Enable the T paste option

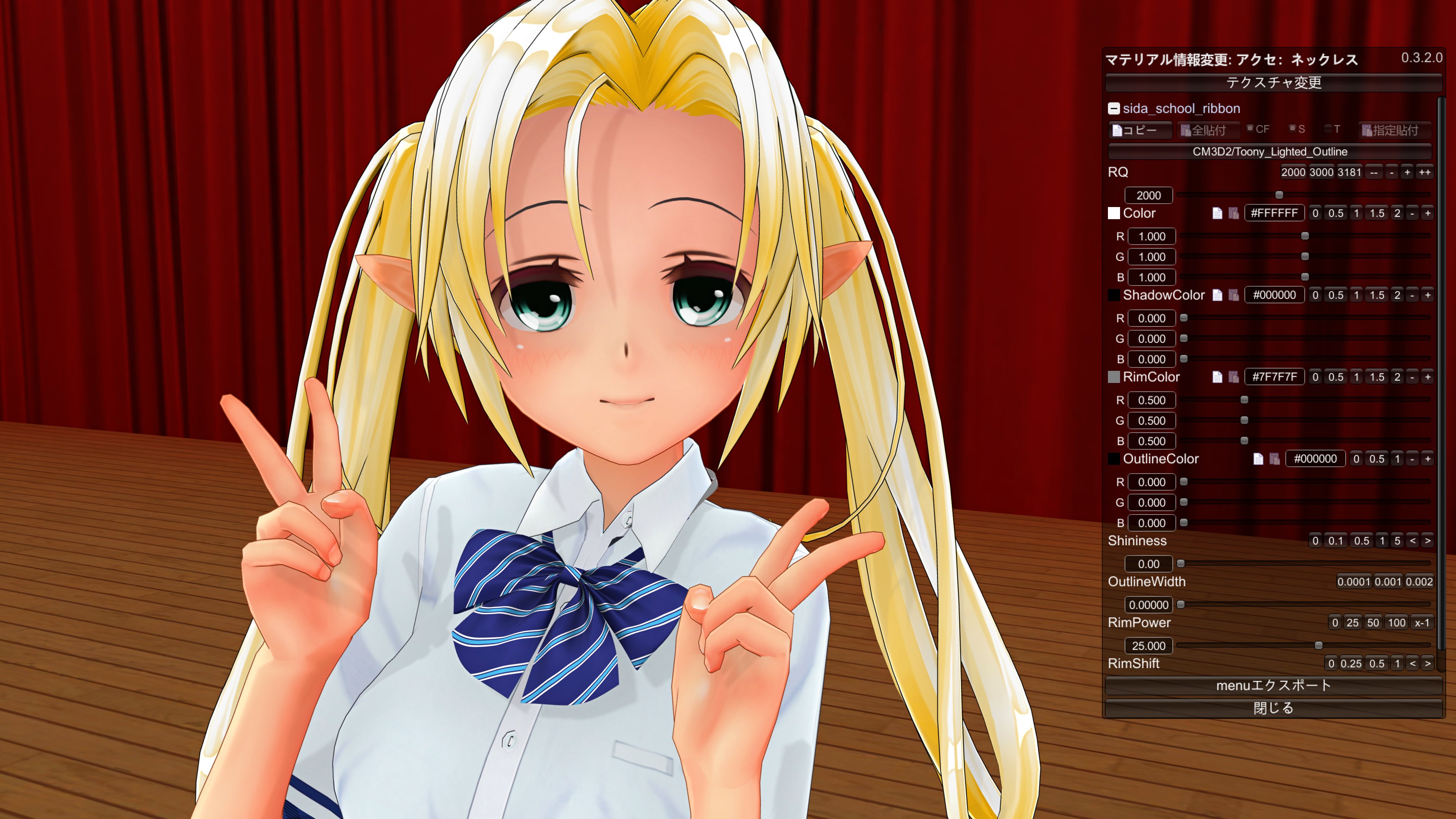1328,129
